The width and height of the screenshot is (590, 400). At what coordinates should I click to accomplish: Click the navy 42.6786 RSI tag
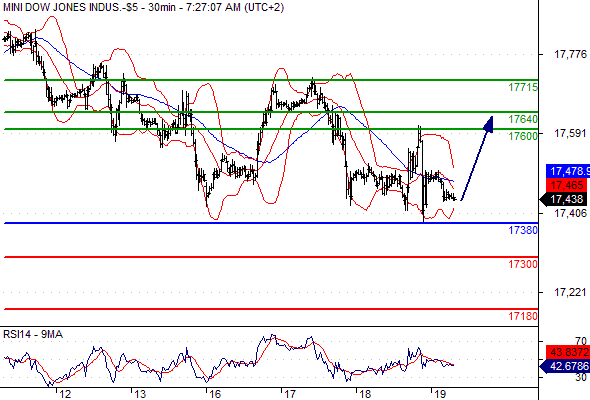(565, 366)
